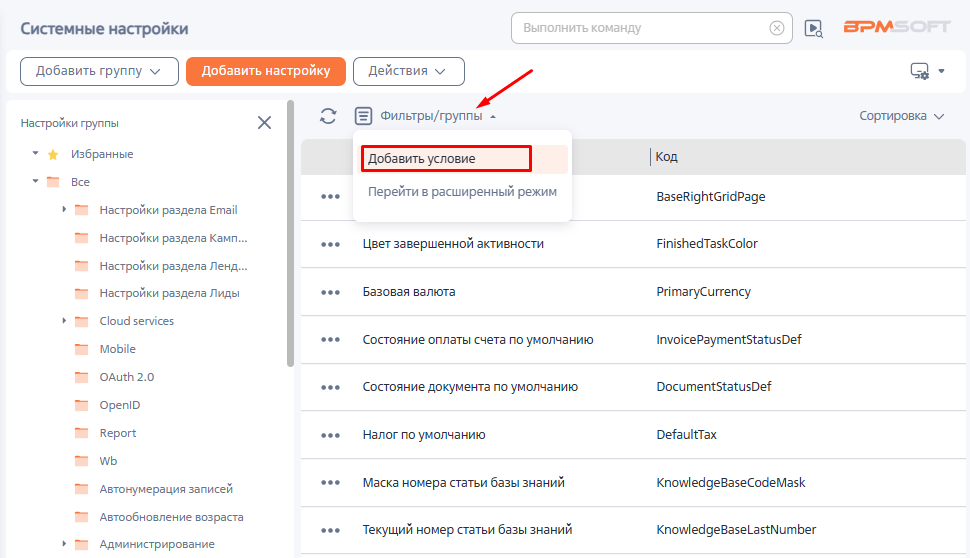
Task: Choose Добавить условие menu item
Action: 446,159
